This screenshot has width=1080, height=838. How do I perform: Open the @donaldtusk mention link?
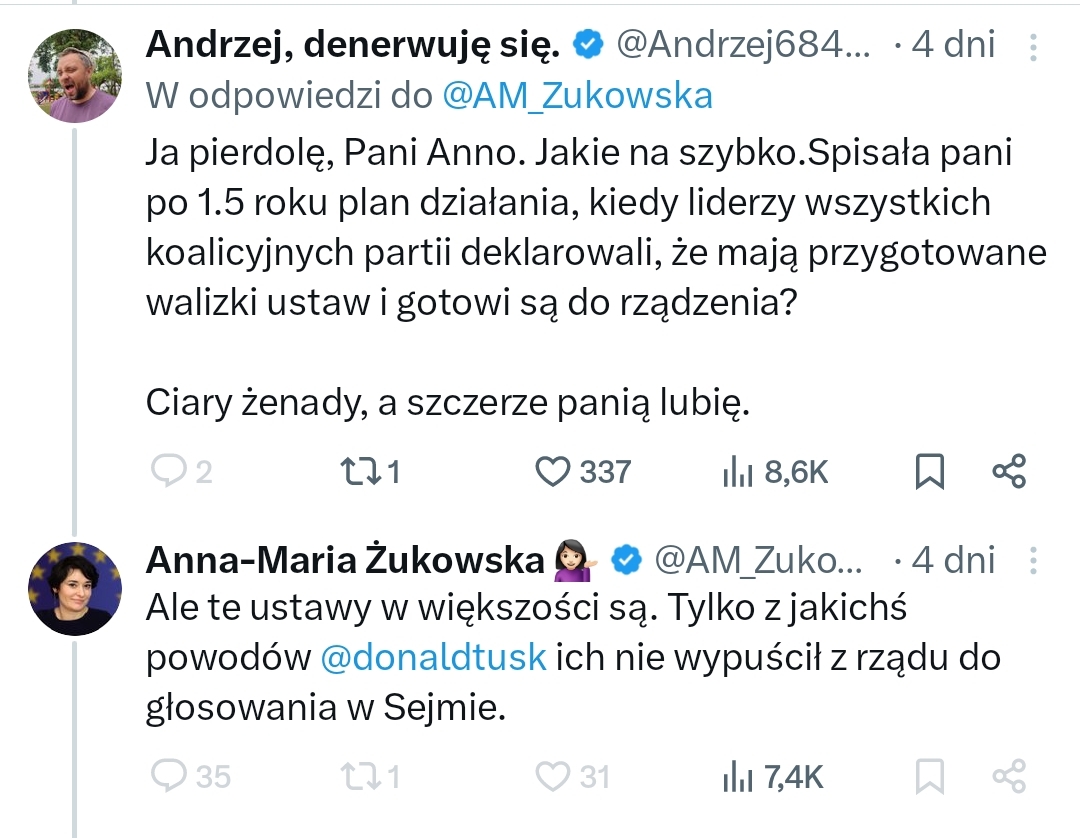point(433,658)
